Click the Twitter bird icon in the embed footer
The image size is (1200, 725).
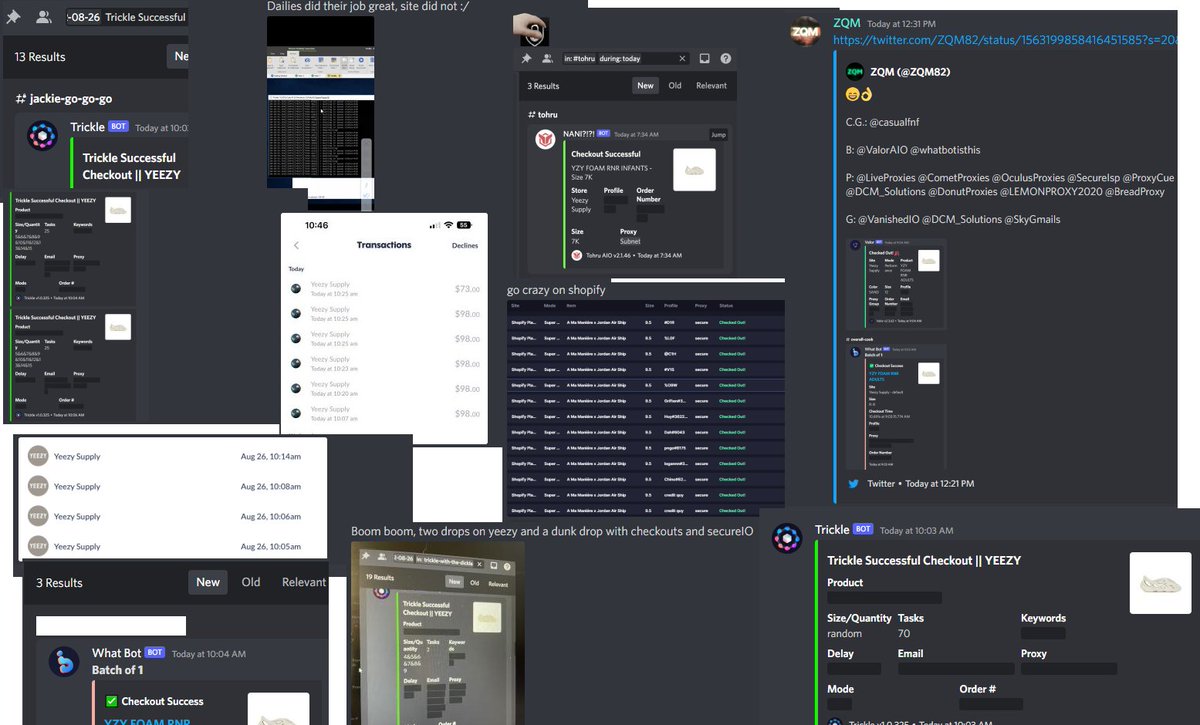tap(853, 484)
